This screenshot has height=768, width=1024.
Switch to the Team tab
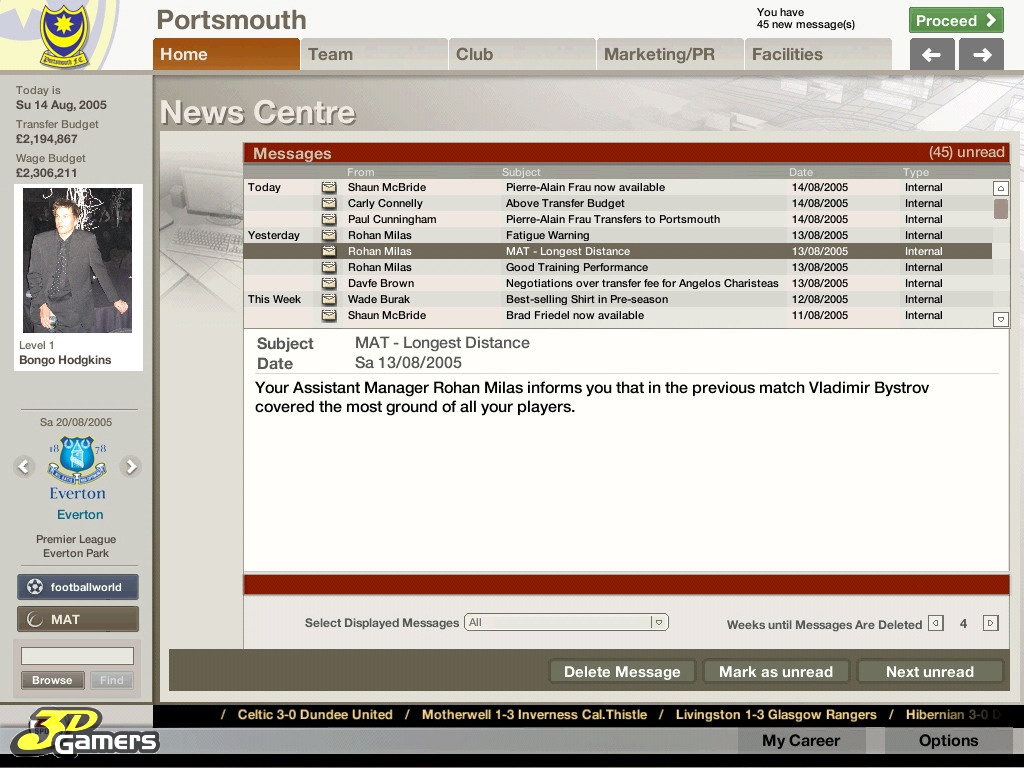(374, 55)
